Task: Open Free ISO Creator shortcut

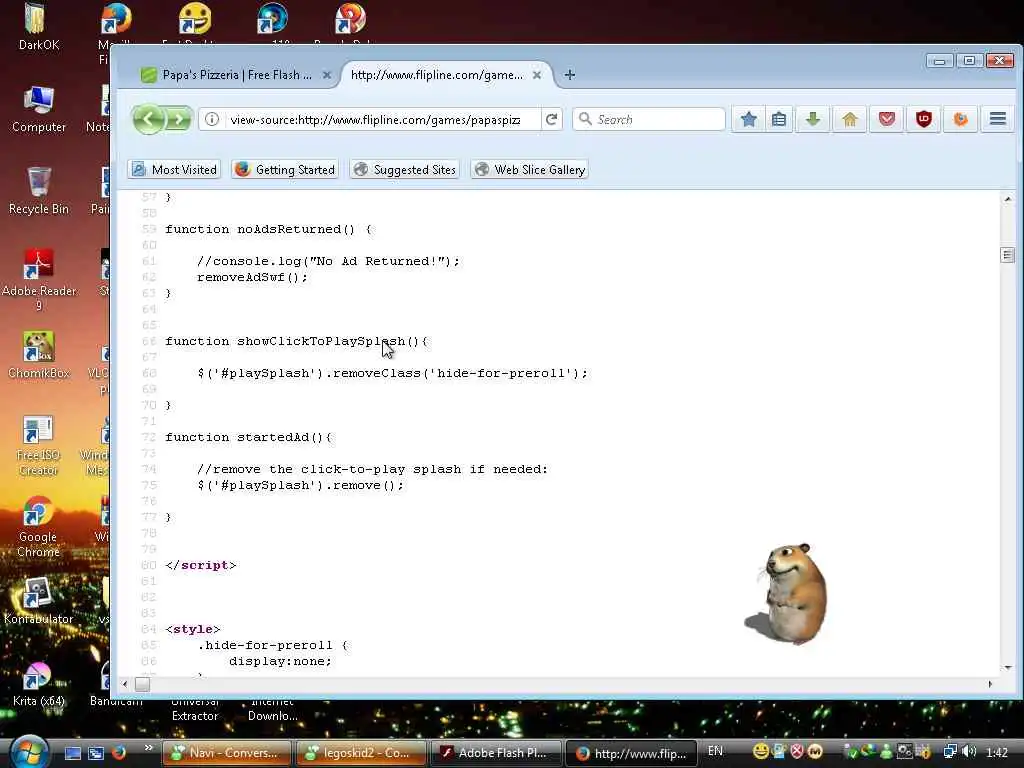Action: point(39,445)
